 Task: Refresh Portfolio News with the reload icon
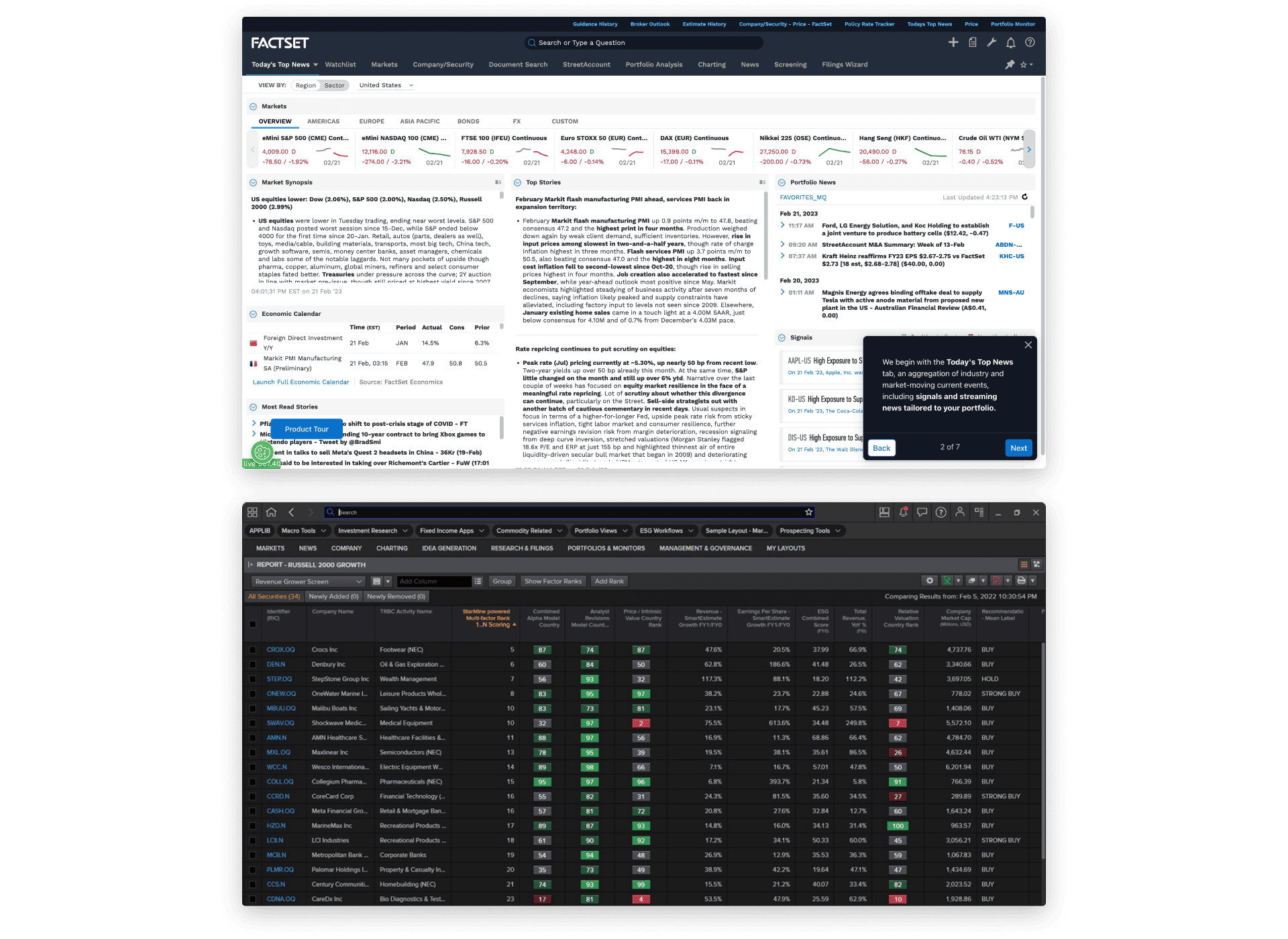pyautogui.click(x=1024, y=197)
